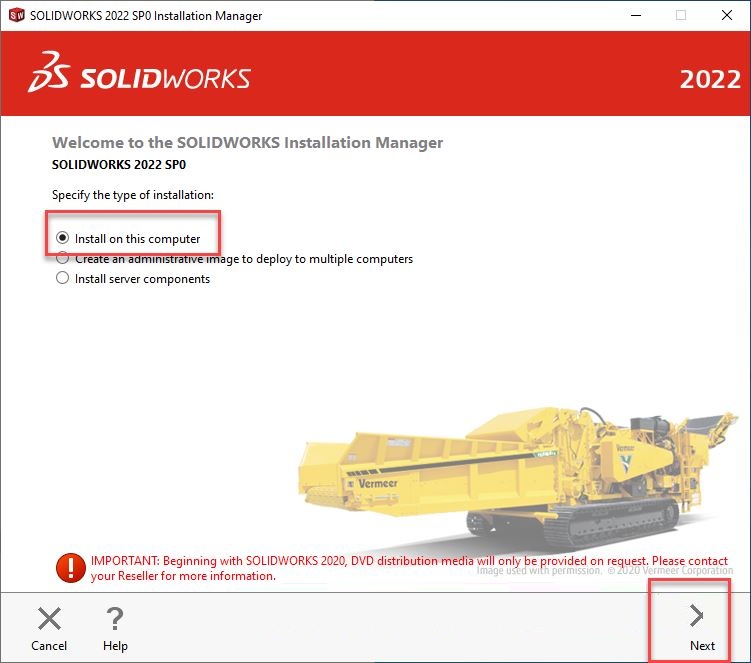751x663 pixels.
Task: Click the Cancel X icon
Action: click(49, 618)
